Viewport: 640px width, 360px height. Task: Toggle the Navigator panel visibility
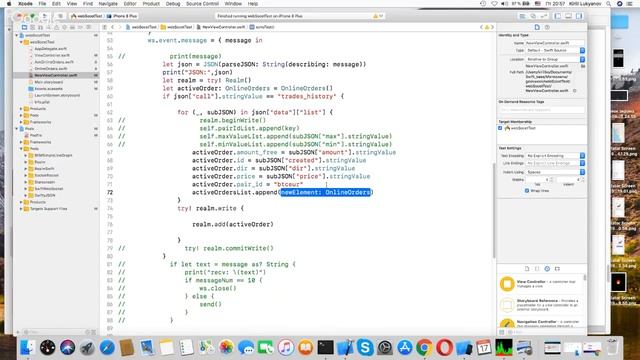(x=558, y=16)
